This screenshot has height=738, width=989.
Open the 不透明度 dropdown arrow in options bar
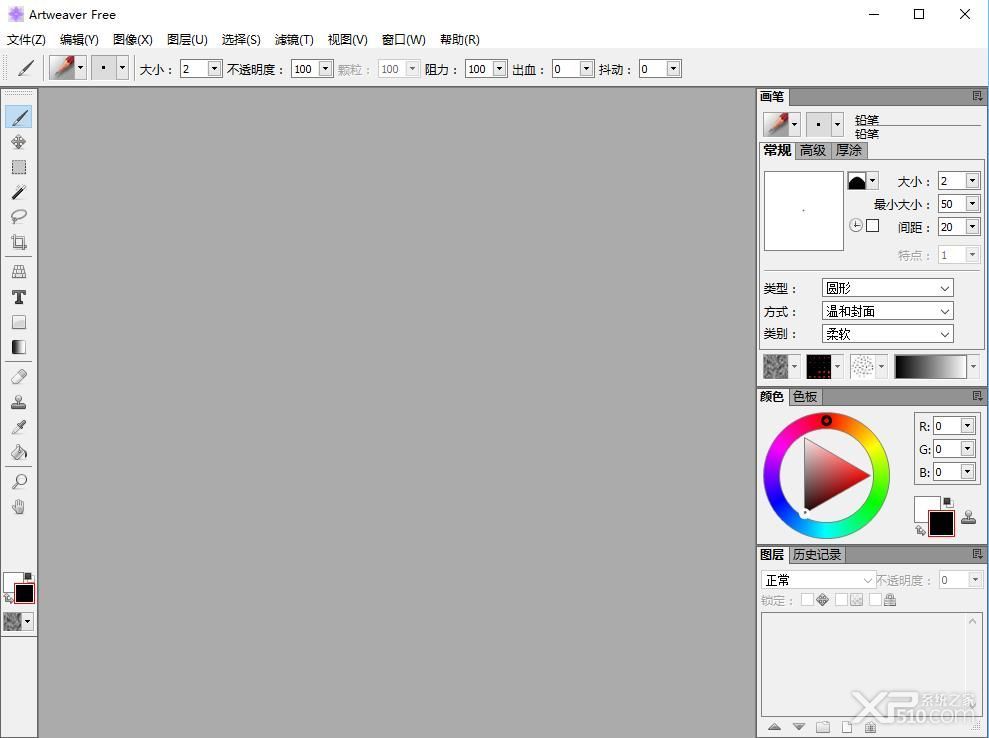325,68
